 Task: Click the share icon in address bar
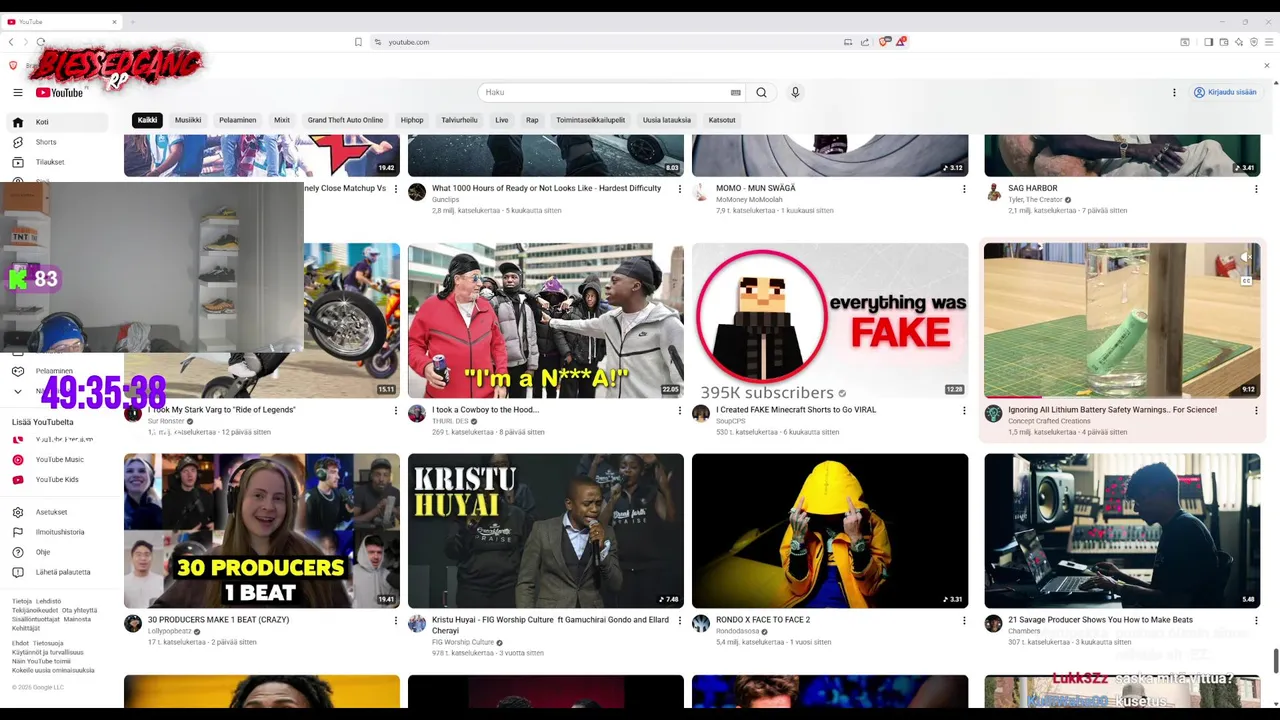click(865, 42)
